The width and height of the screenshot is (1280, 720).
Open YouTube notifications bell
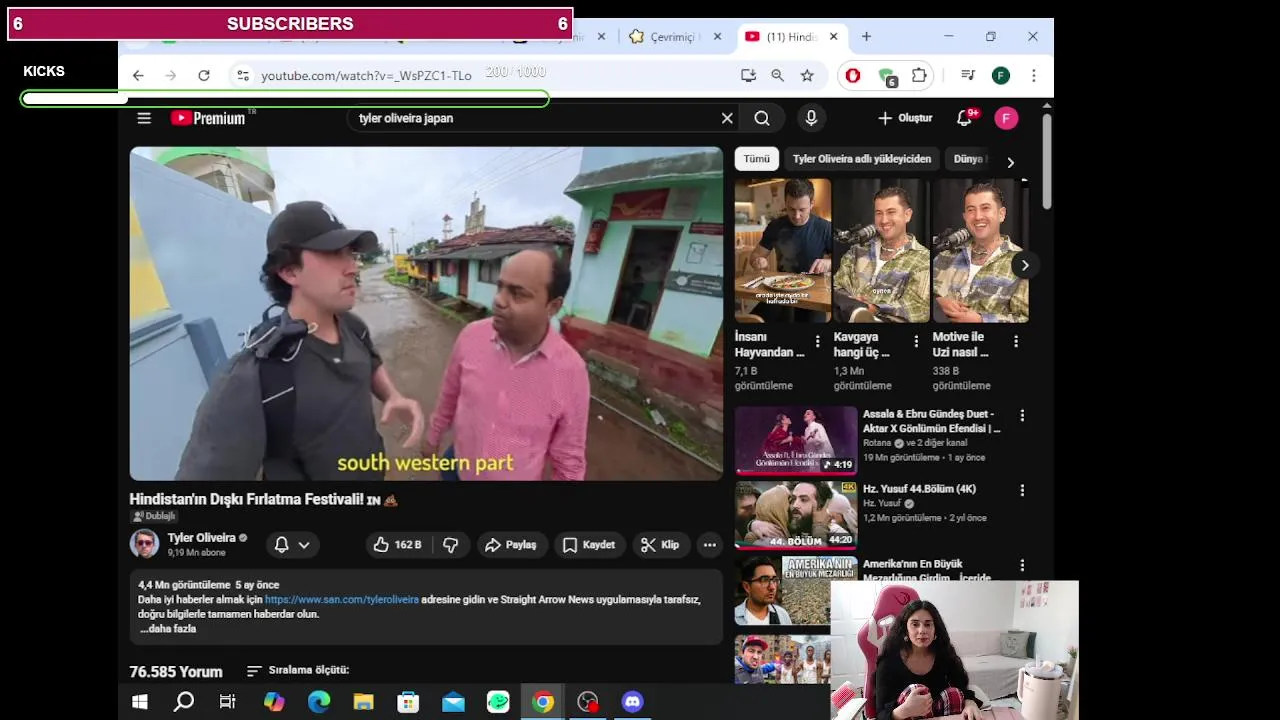[x=965, y=118]
